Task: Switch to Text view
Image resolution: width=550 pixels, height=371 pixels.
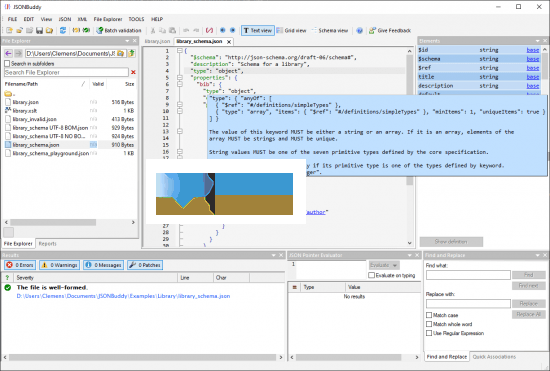Action: pos(257,31)
